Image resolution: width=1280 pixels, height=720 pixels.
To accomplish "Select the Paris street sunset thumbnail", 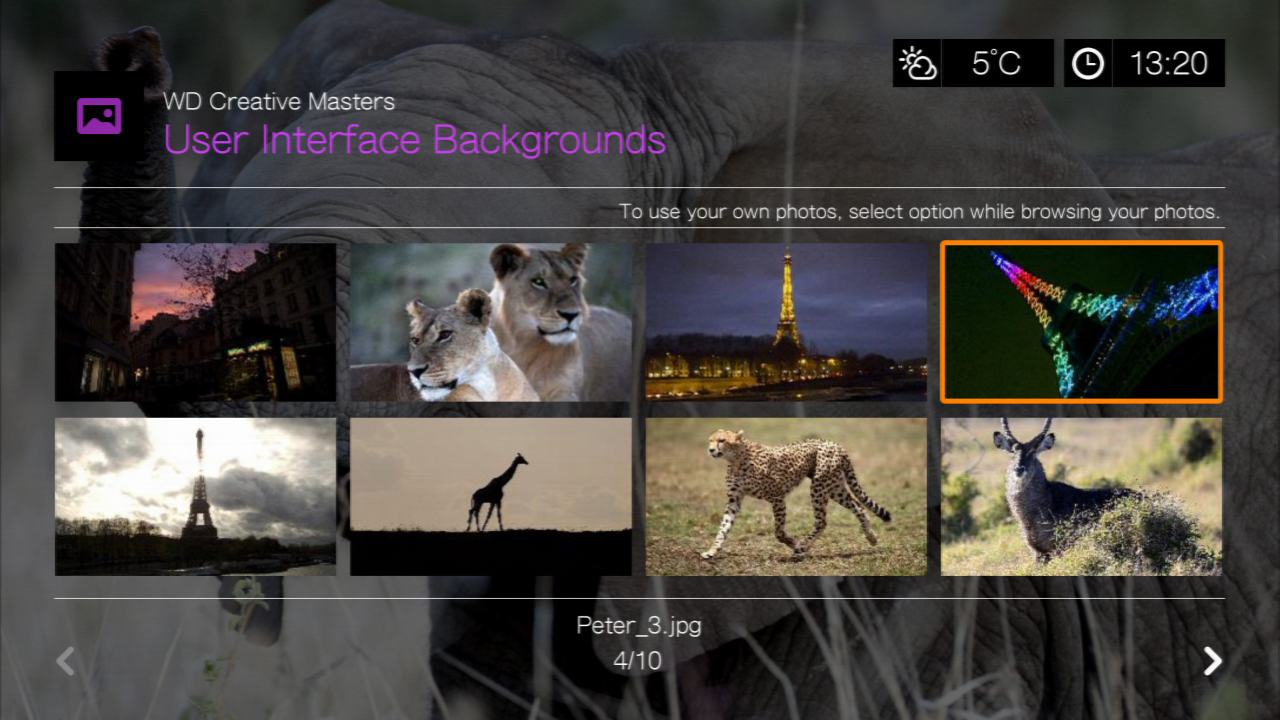I will (x=195, y=322).
